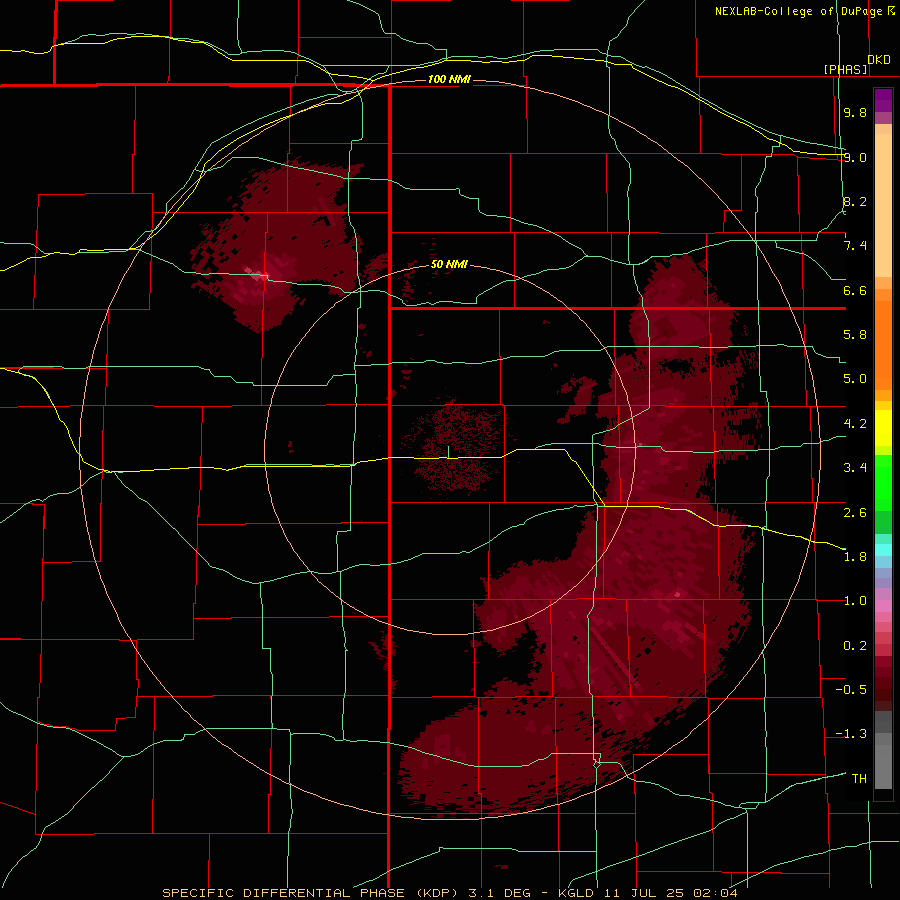
Task: Click the 5.0 scale value
Action: click(x=855, y=379)
